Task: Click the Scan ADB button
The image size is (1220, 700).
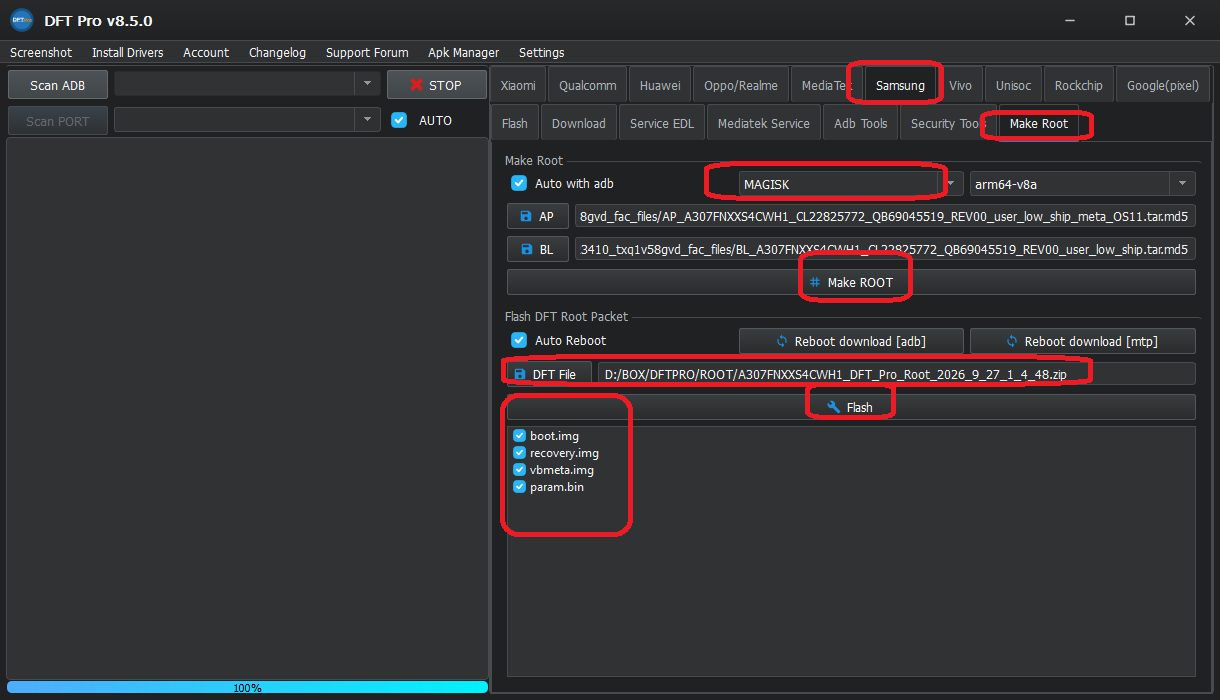Action: click(x=58, y=85)
